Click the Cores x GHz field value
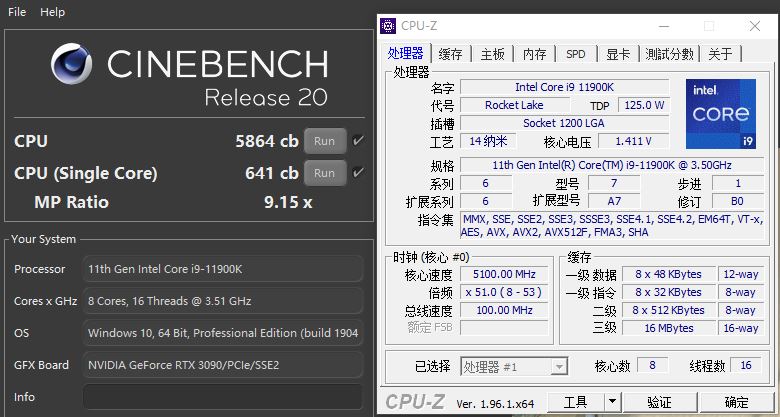 [x=223, y=301]
